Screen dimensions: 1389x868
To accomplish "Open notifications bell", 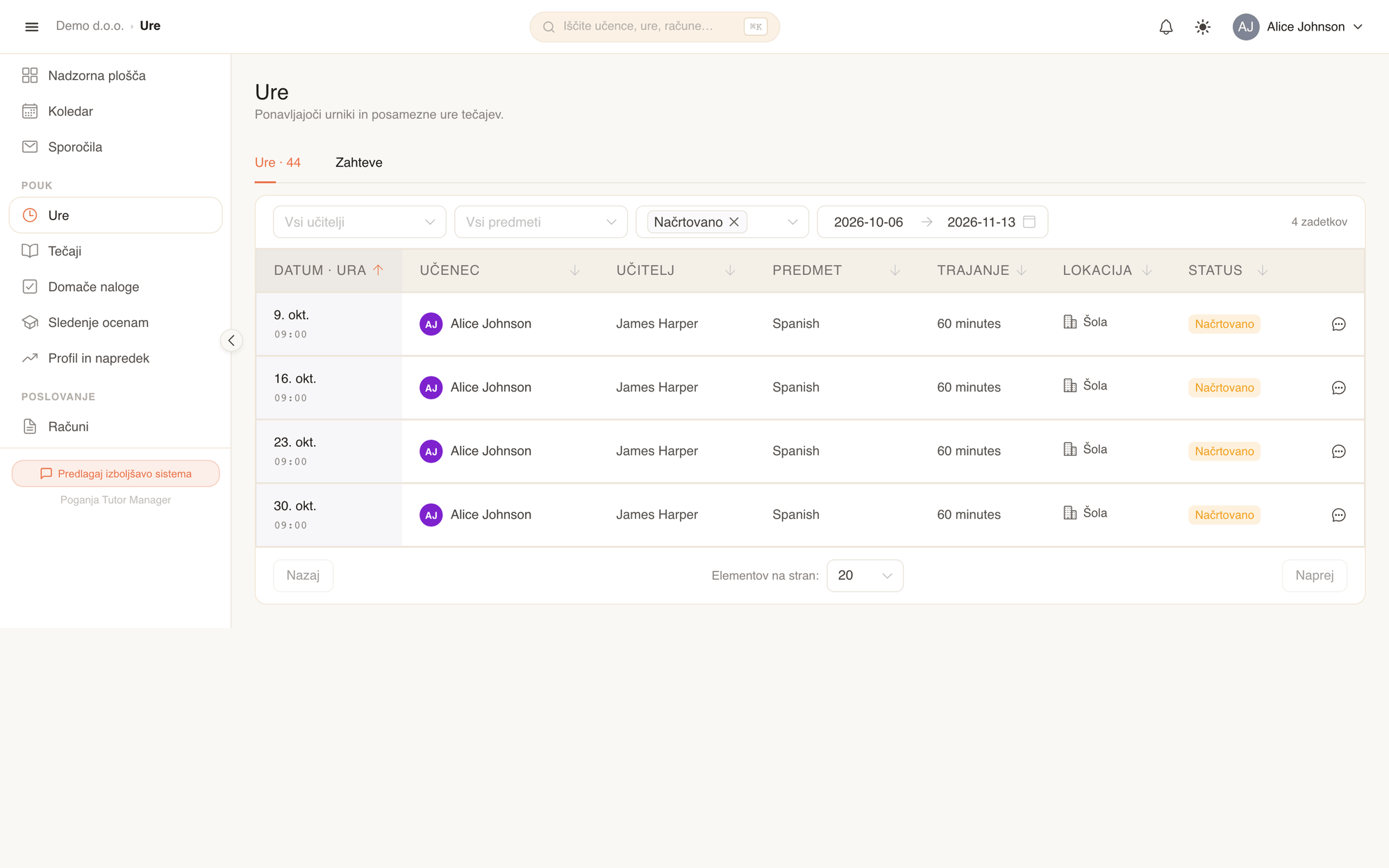I will (1166, 26).
